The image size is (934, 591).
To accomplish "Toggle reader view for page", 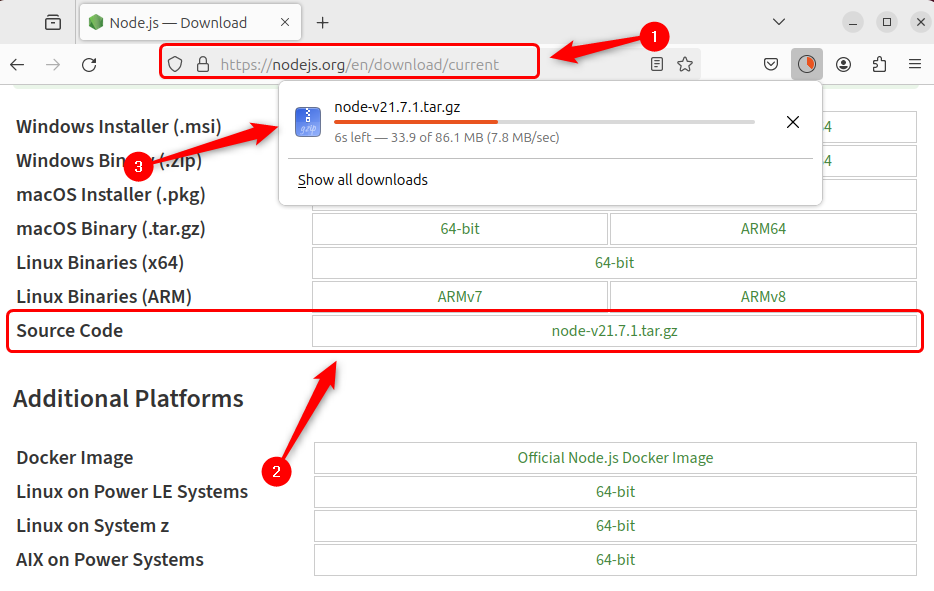I will pyautogui.click(x=656, y=64).
